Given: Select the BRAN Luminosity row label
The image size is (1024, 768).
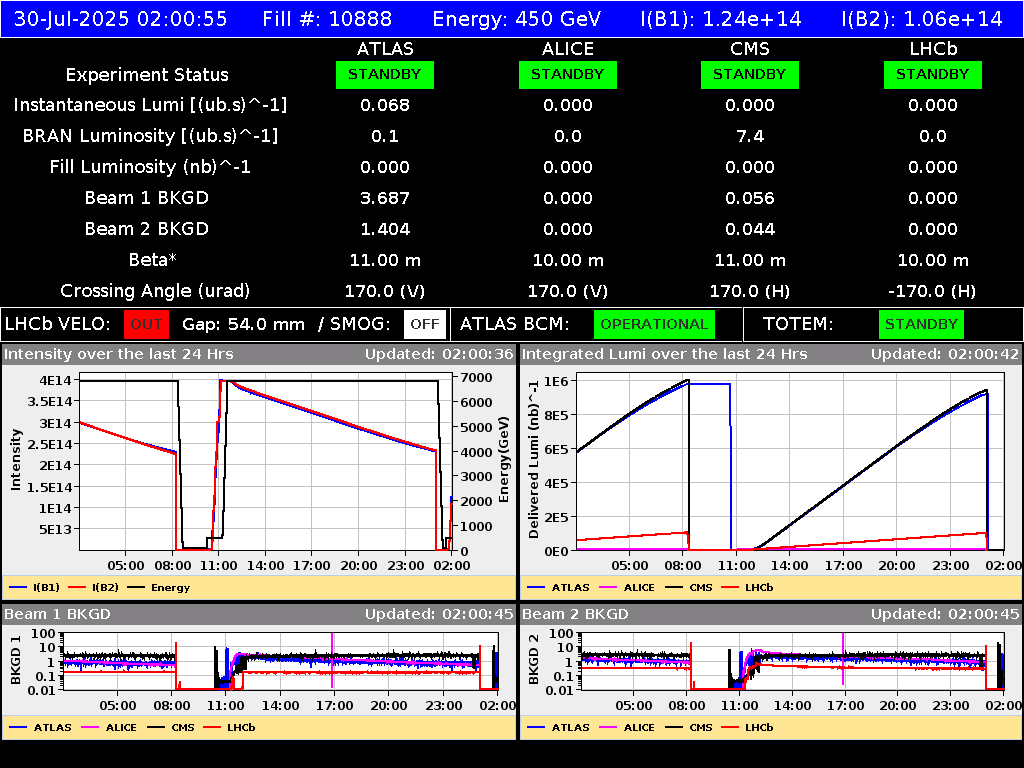Looking at the screenshot, I should click(x=150, y=136).
